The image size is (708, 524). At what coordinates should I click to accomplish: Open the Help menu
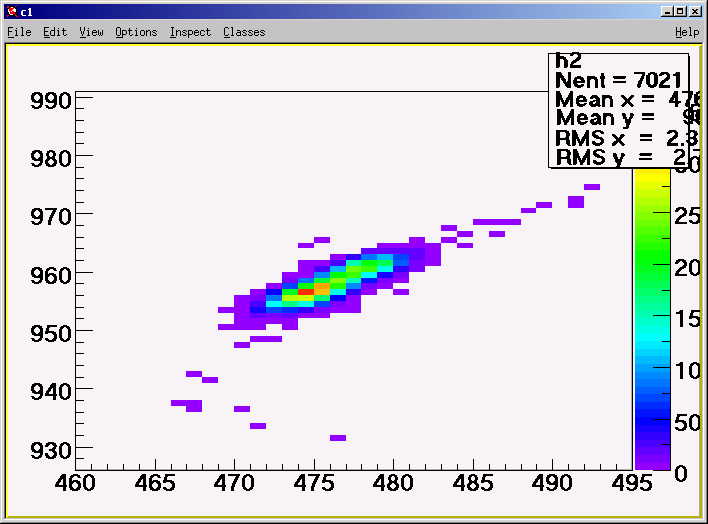[x=687, y=32]
